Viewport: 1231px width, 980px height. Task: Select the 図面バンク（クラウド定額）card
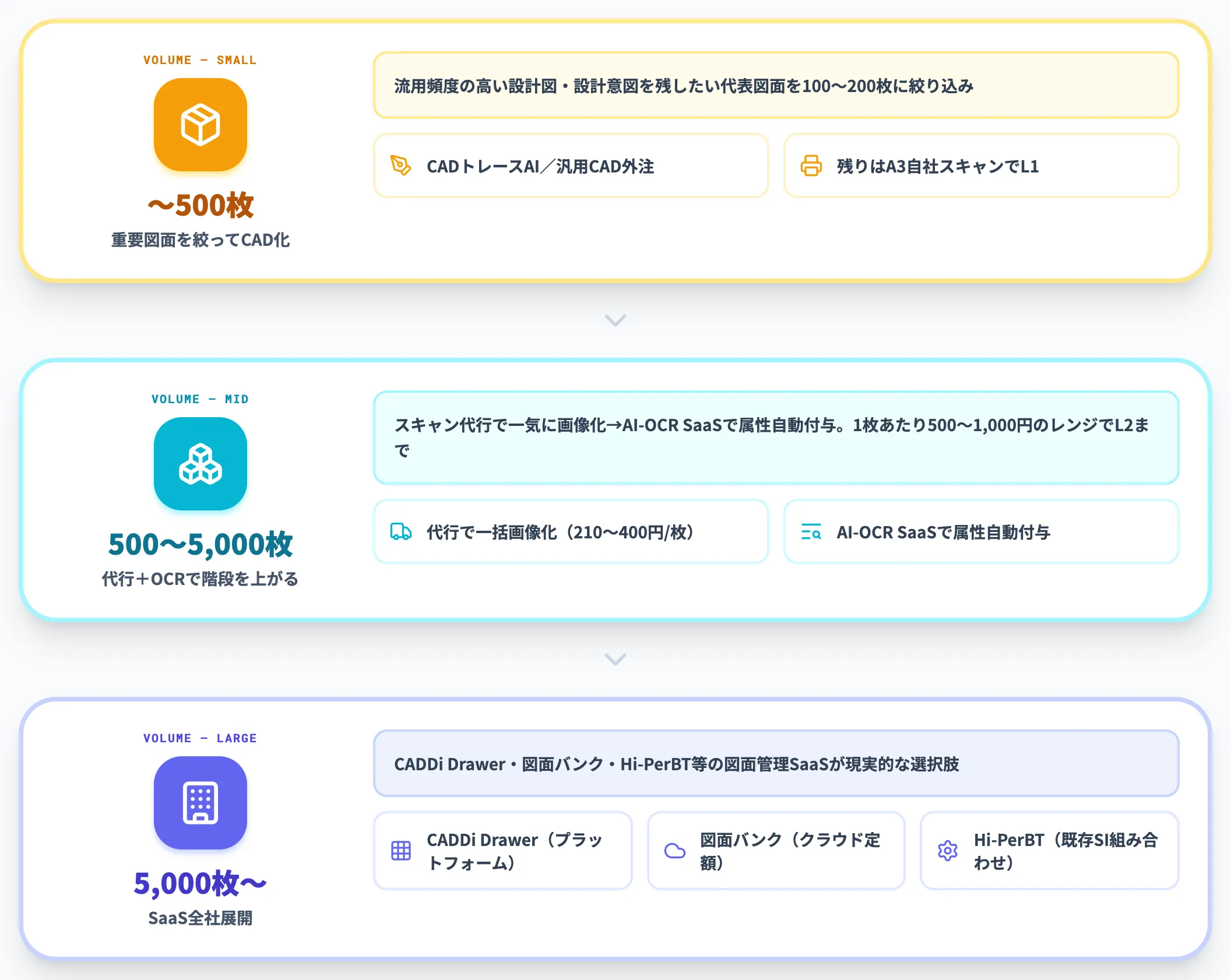pos(776,851)
